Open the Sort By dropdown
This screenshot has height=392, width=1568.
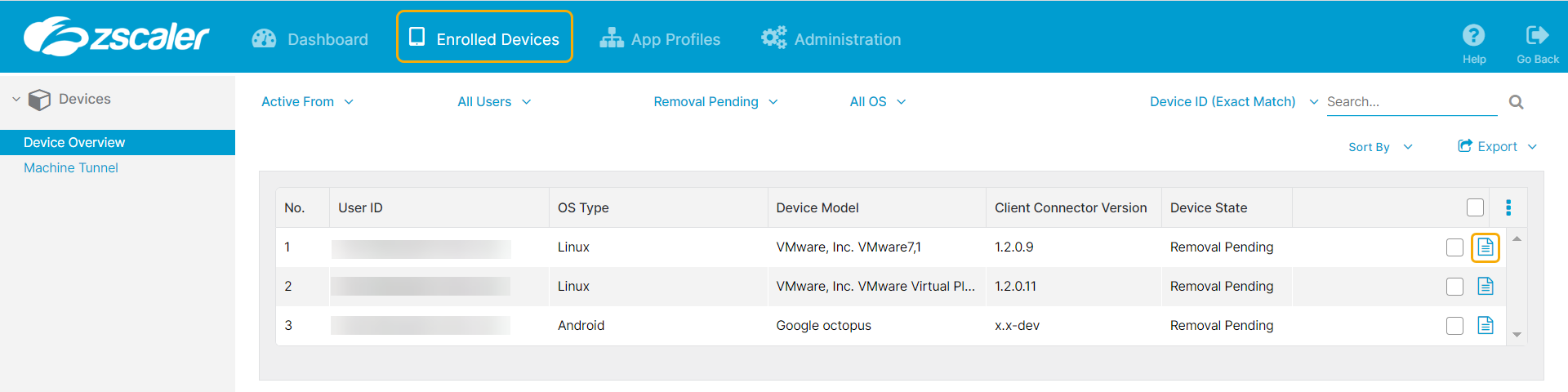tap(1379, 147)
